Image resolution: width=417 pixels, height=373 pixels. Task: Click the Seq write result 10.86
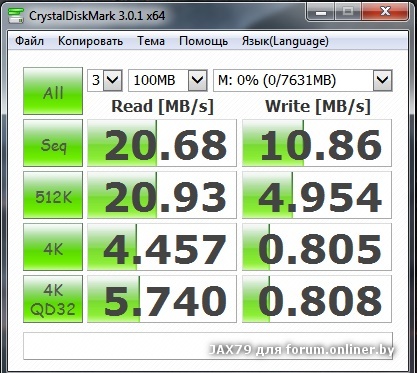pos(317,143)
